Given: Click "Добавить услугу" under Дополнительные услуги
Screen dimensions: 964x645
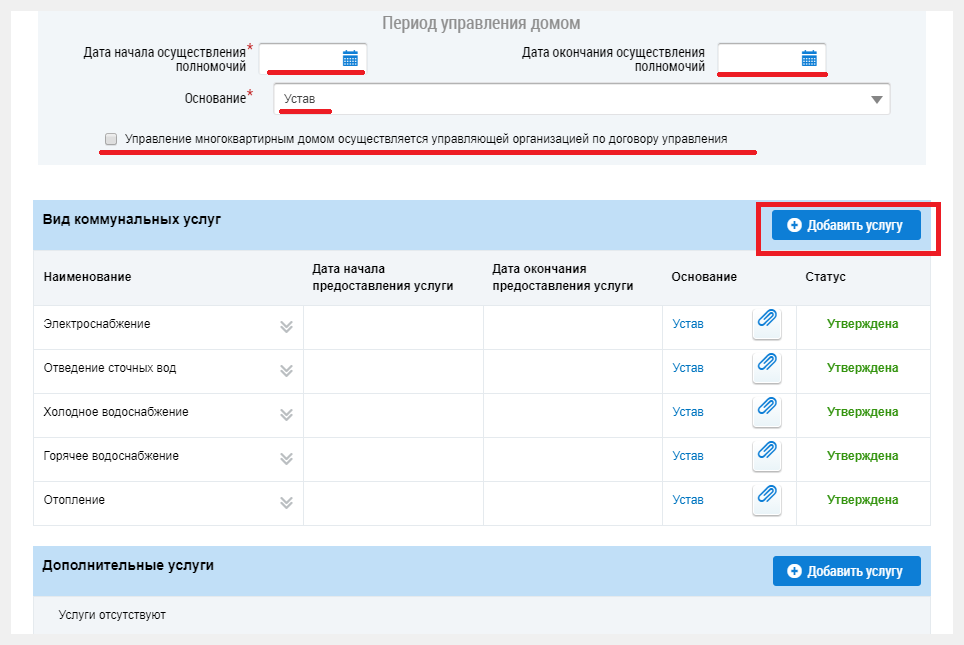Looking at the screenshot, I should pyautogui.click(x=846, y=570).
